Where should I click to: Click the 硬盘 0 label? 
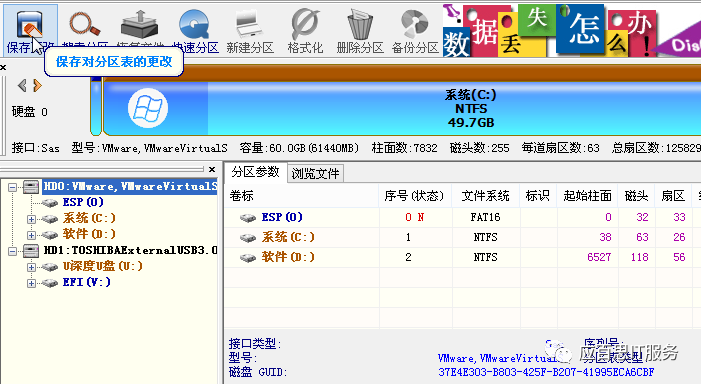coord(30,112)
